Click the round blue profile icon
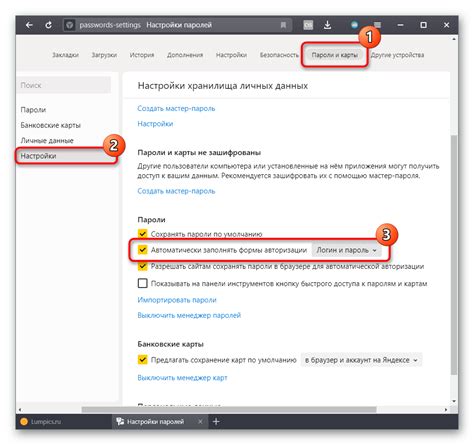Screen dimensions: 474x445 point(355,25)
